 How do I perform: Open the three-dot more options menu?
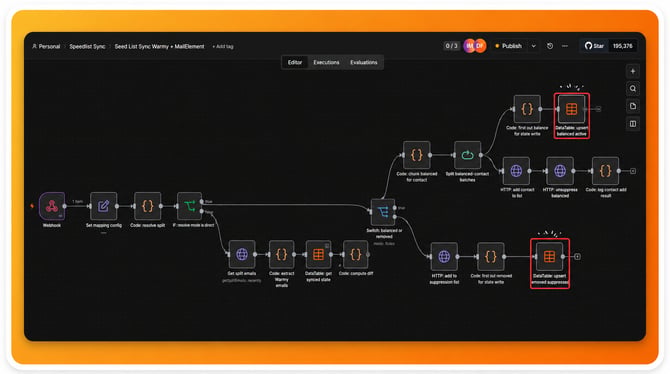click(x=565, y=46)
